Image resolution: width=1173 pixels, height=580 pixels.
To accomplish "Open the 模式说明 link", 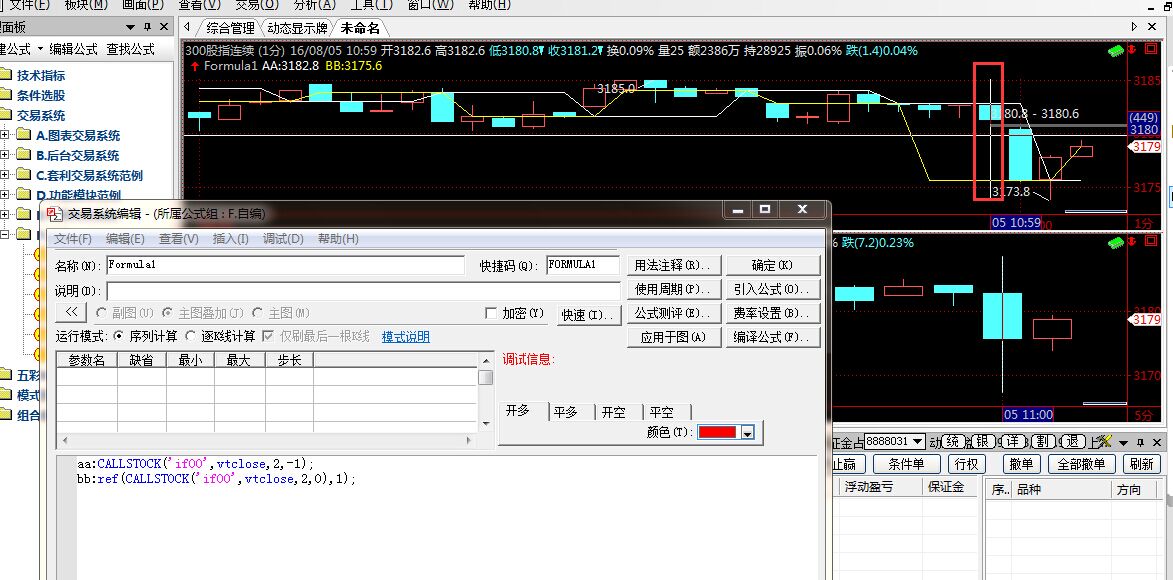I will click(x=405, y=337).
